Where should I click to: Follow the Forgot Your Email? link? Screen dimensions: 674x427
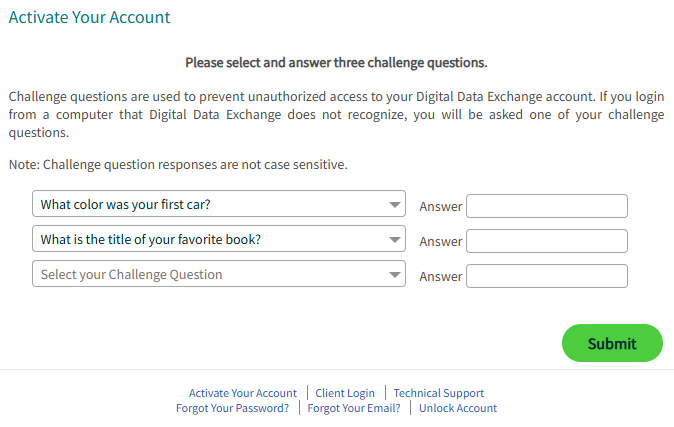click(x=354, y=408)
